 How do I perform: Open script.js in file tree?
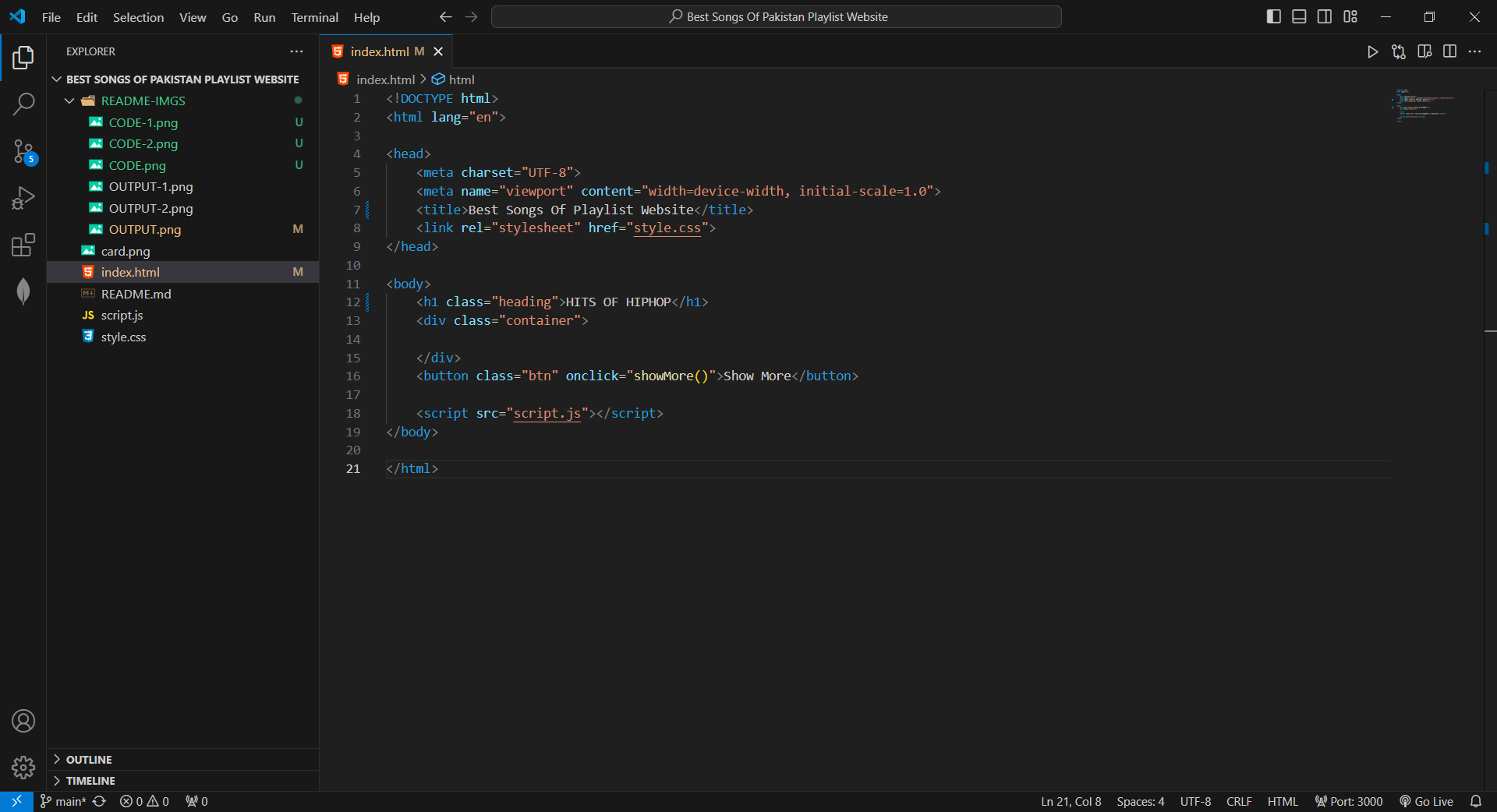pos(183,315)
